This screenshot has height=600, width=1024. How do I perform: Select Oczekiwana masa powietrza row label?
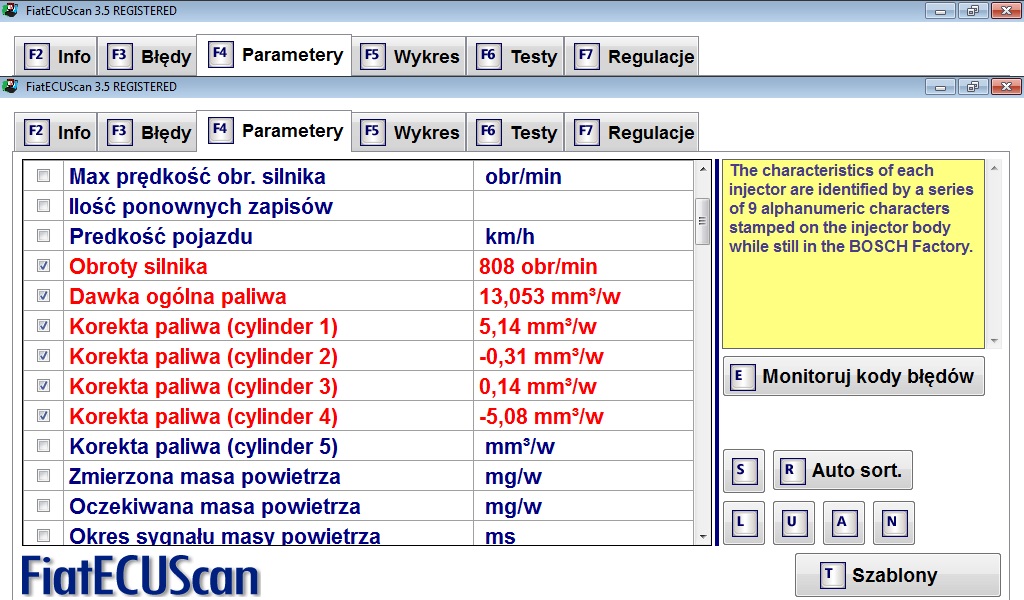[x=215, y=507]
